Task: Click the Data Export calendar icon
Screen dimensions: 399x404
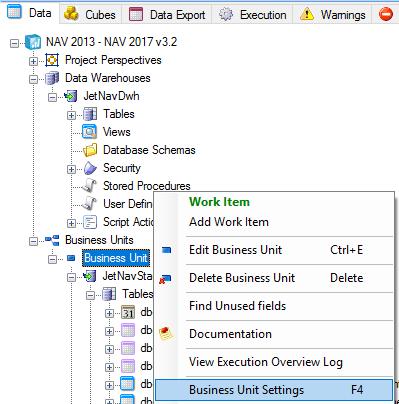Action: pyautogui.click(x=136, y=14)
